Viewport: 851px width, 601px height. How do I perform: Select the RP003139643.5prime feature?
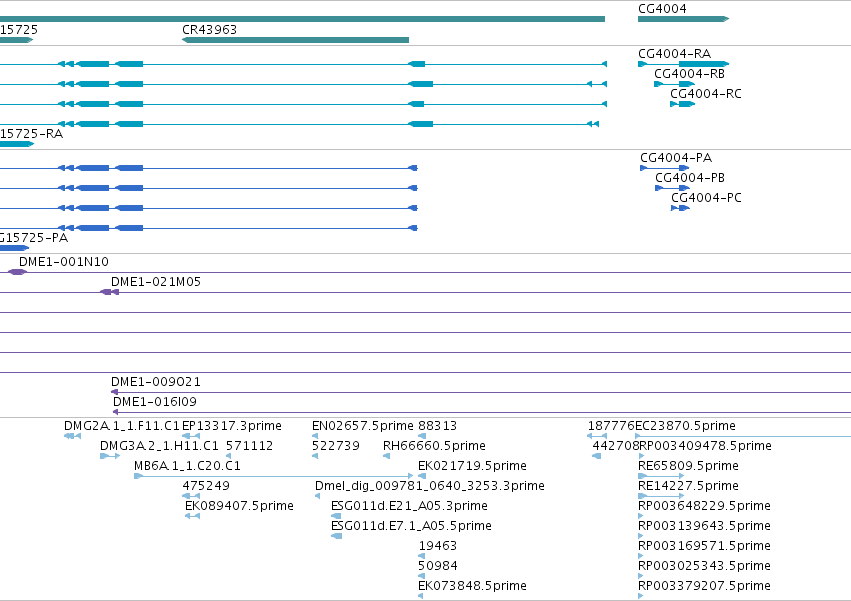click(x=641, y=536)
